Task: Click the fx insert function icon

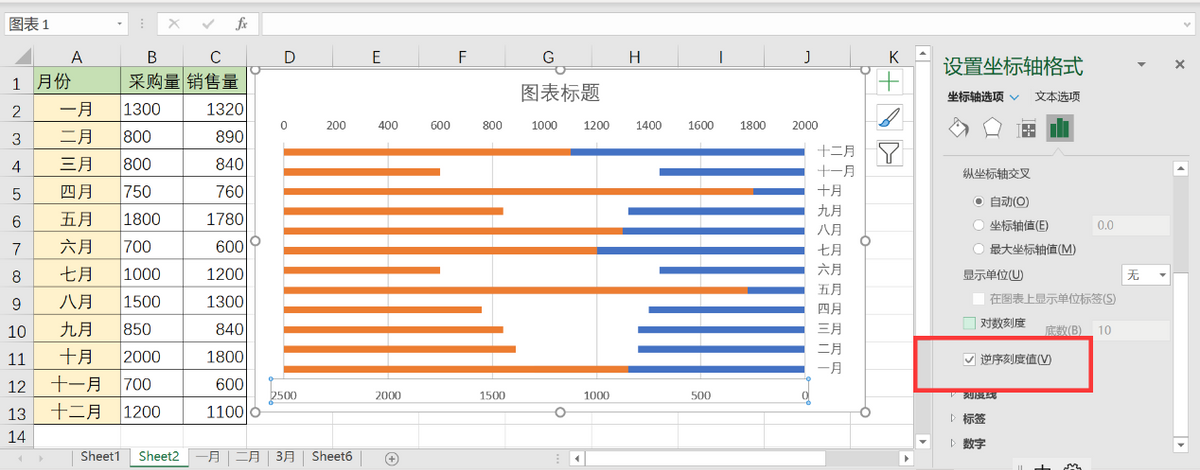Action: 241,23
